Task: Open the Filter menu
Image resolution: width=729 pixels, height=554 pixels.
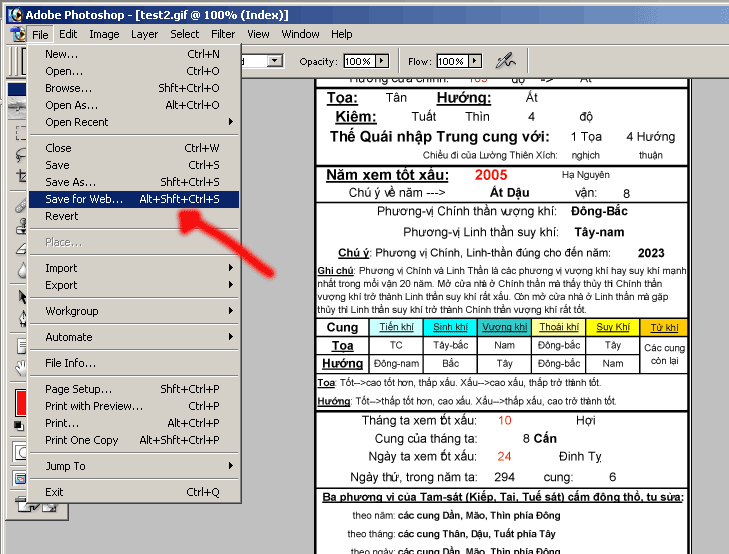Action: click(223, 34)
